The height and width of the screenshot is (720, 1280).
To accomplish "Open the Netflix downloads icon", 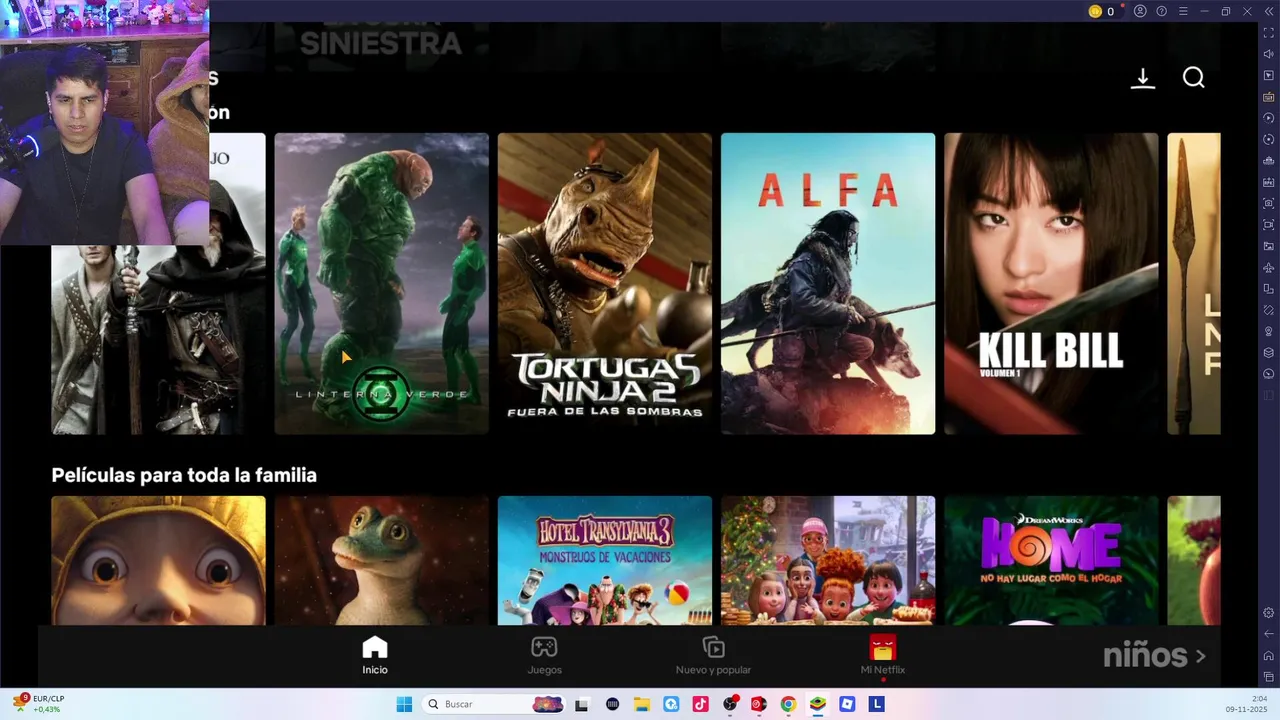I will point(1143,78).
